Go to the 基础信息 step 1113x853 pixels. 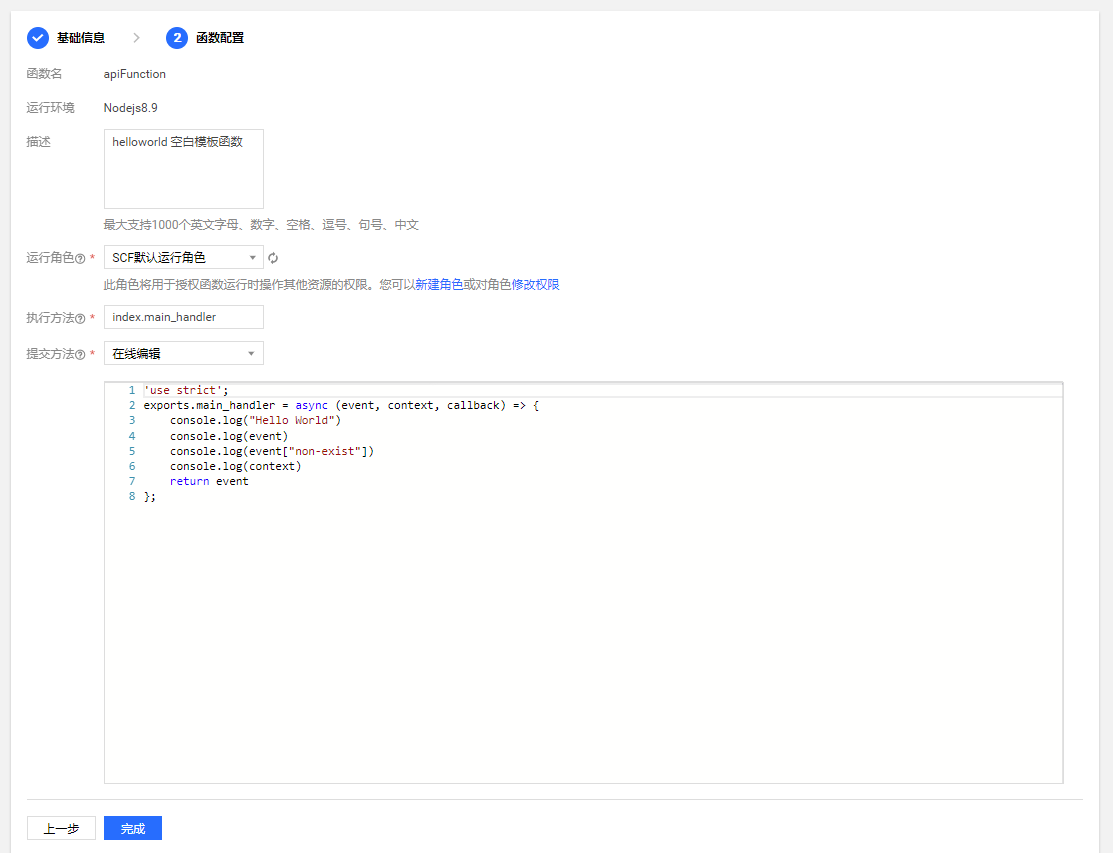81,38
